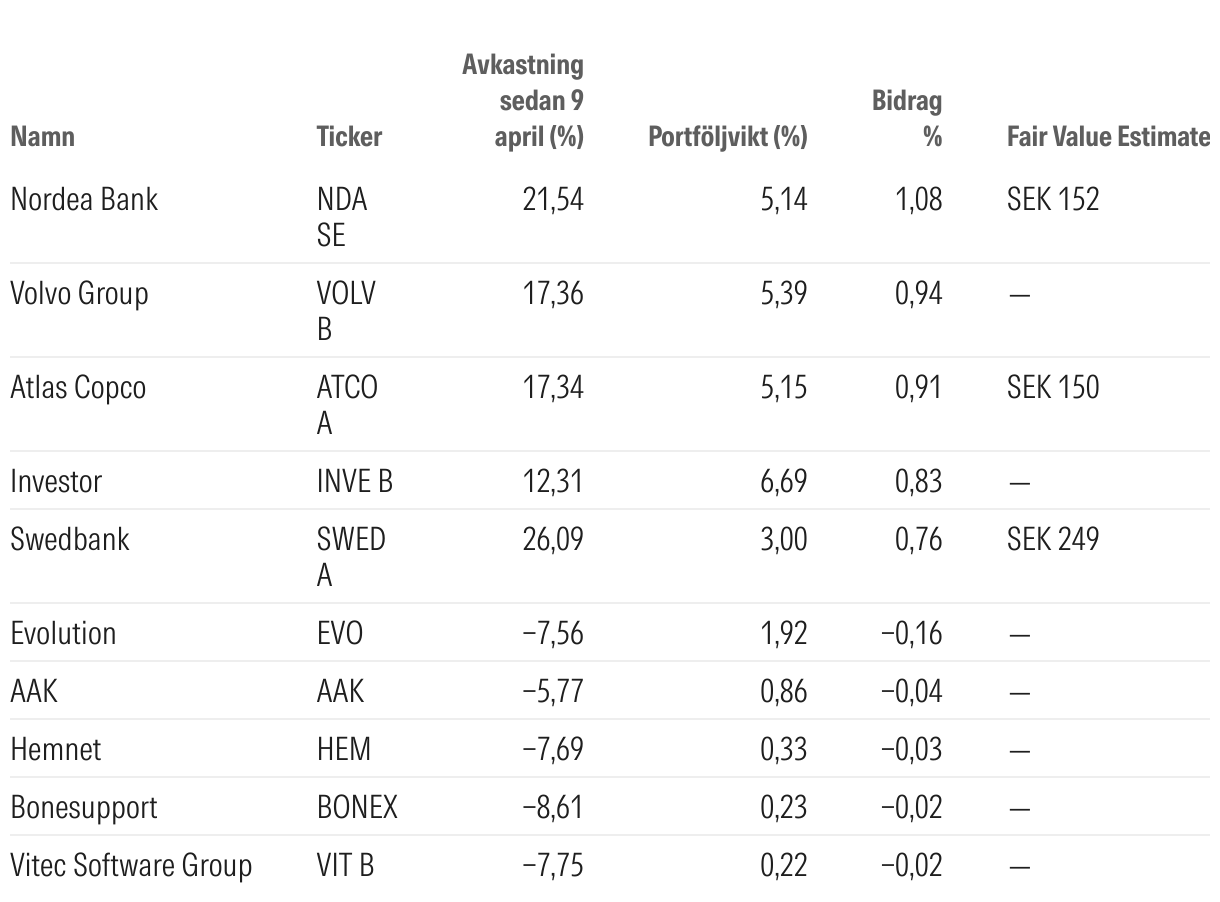Select the SEK 249 fair value cell
The width and height of the screenshot is (1220, 902).
click(x=1053, y=539)
